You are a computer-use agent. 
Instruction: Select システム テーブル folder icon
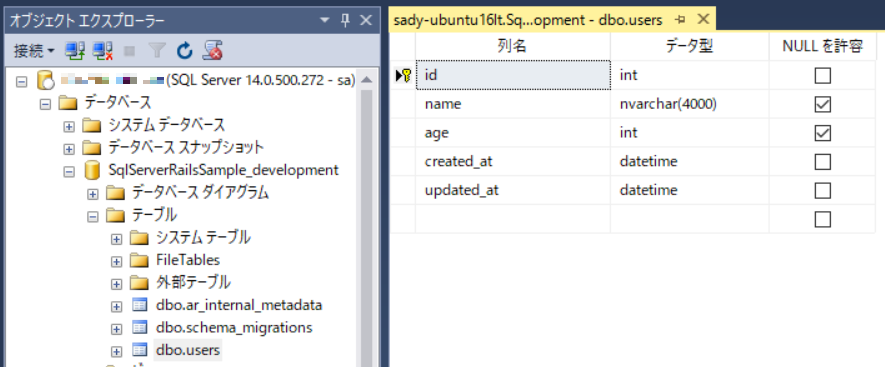[x=139, y=239]
